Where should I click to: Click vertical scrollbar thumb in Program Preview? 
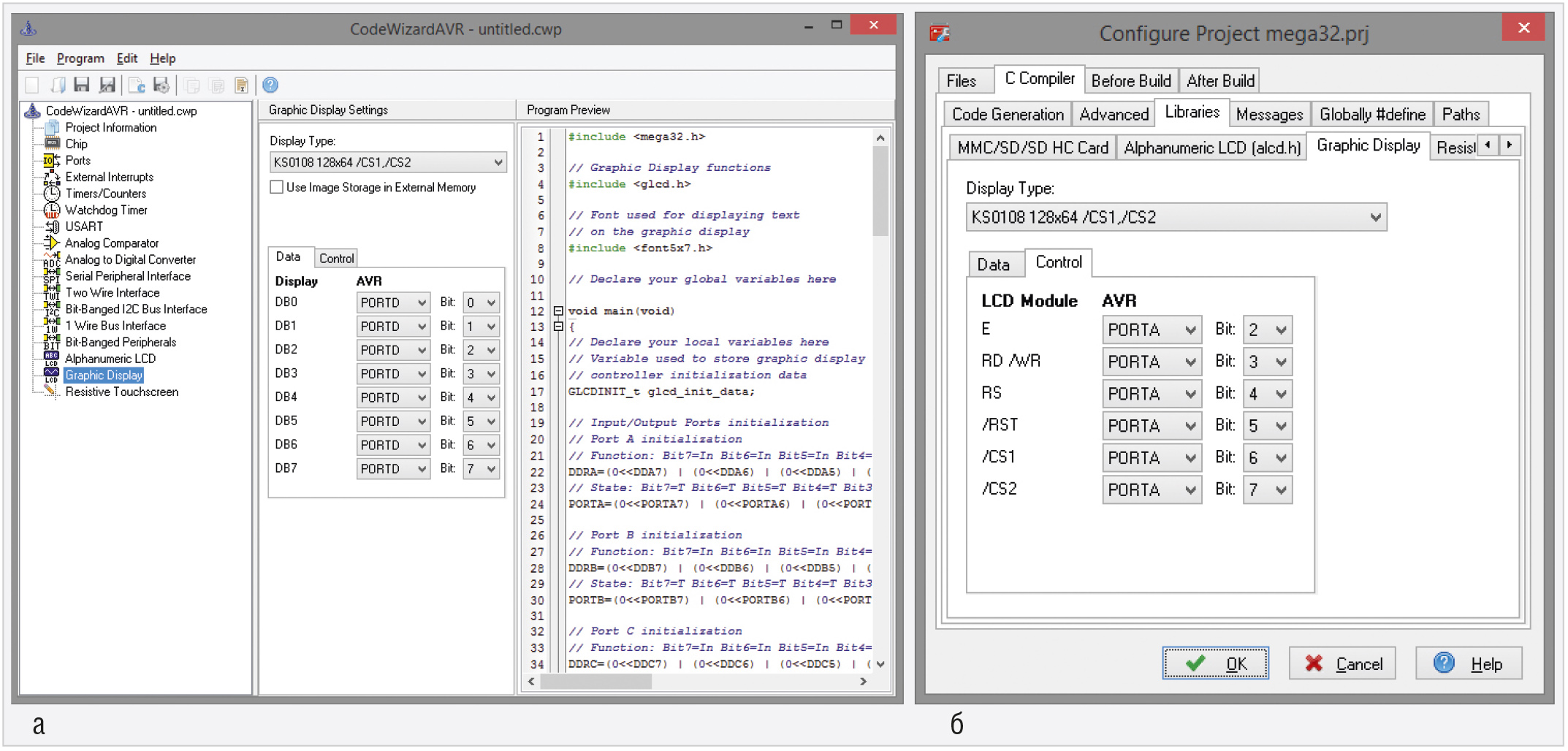click(880, 191)
